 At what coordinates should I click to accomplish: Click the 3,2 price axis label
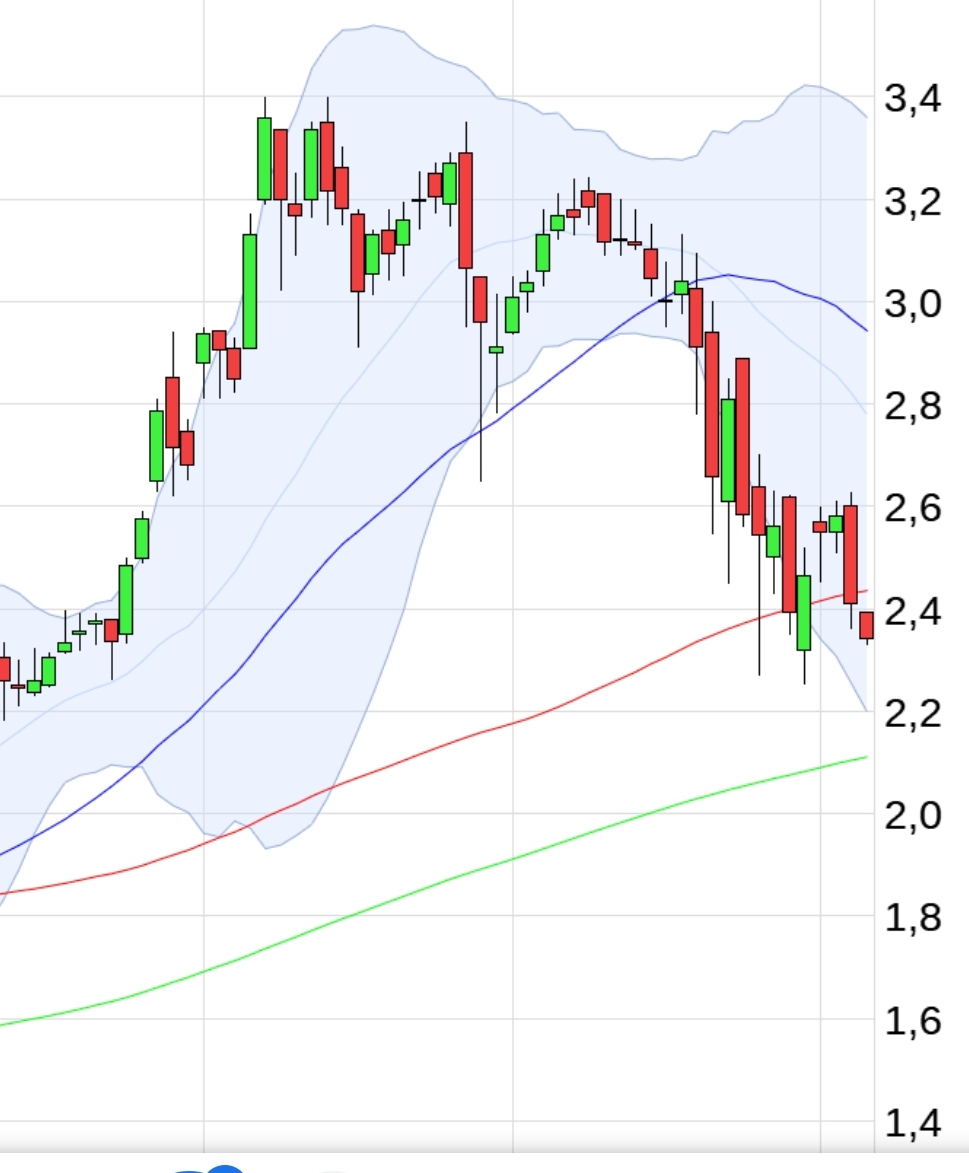(x=912, y=202)
